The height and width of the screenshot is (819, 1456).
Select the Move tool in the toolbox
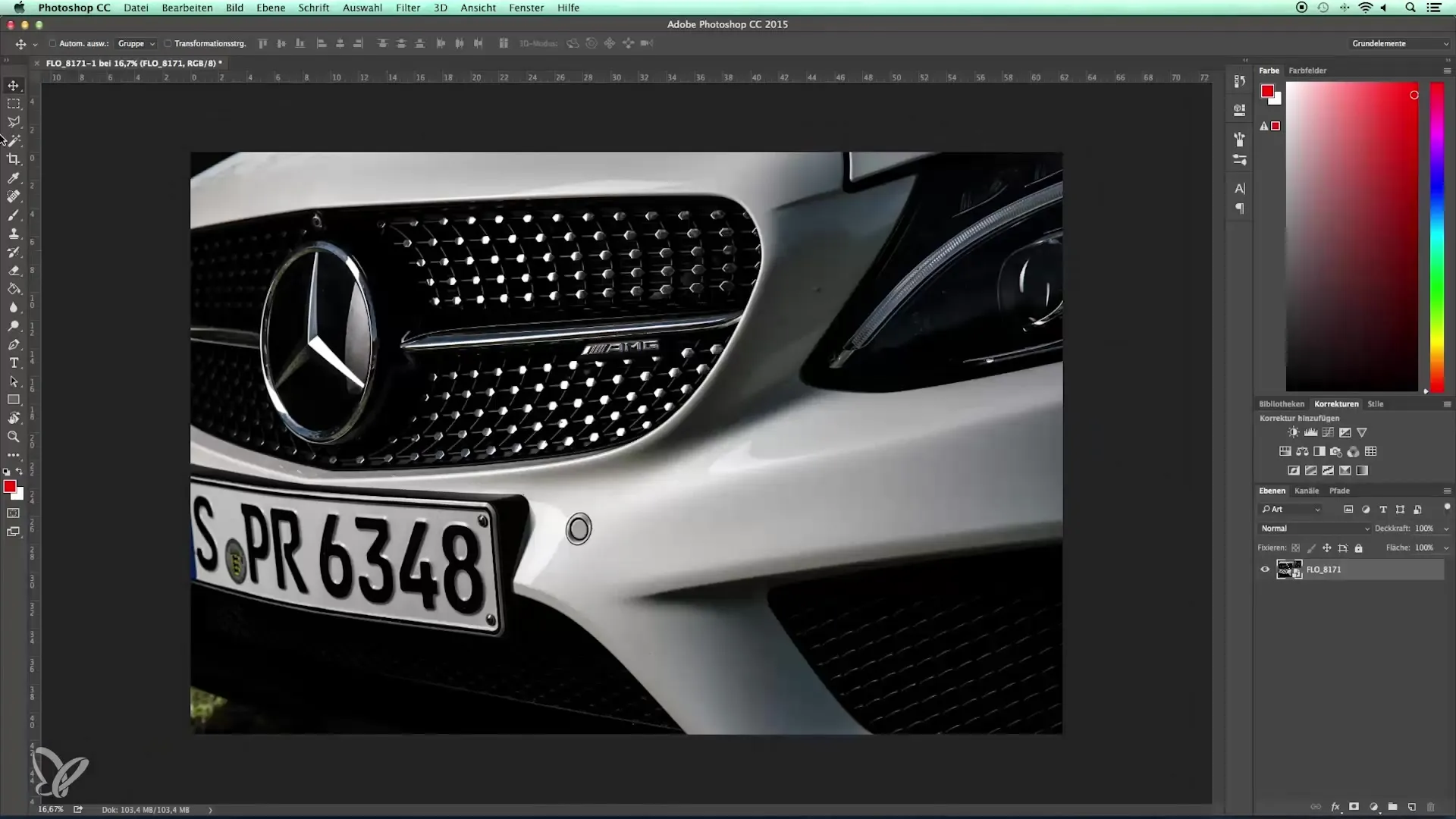pos(14,85)
